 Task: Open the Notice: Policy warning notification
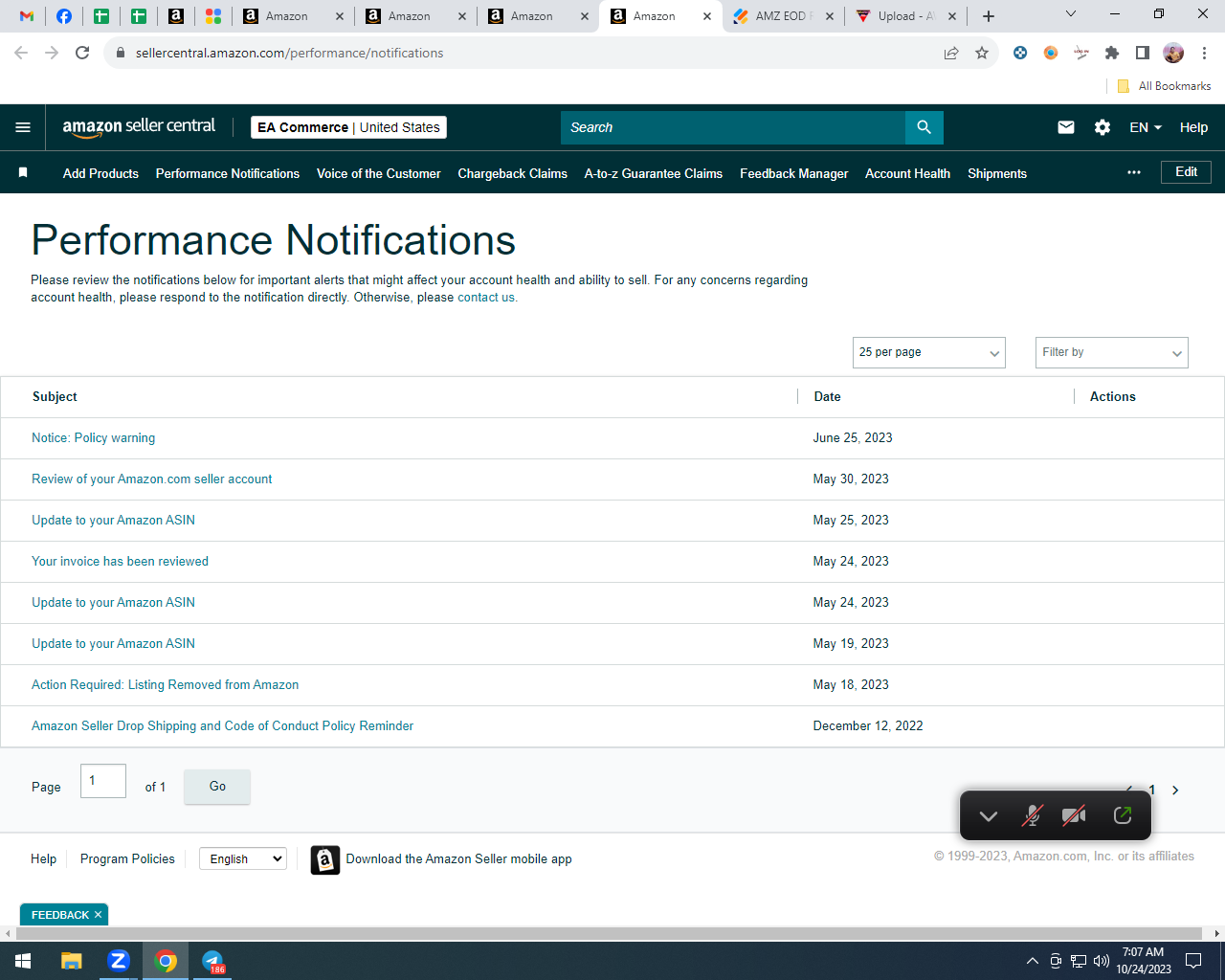(93, 438)
